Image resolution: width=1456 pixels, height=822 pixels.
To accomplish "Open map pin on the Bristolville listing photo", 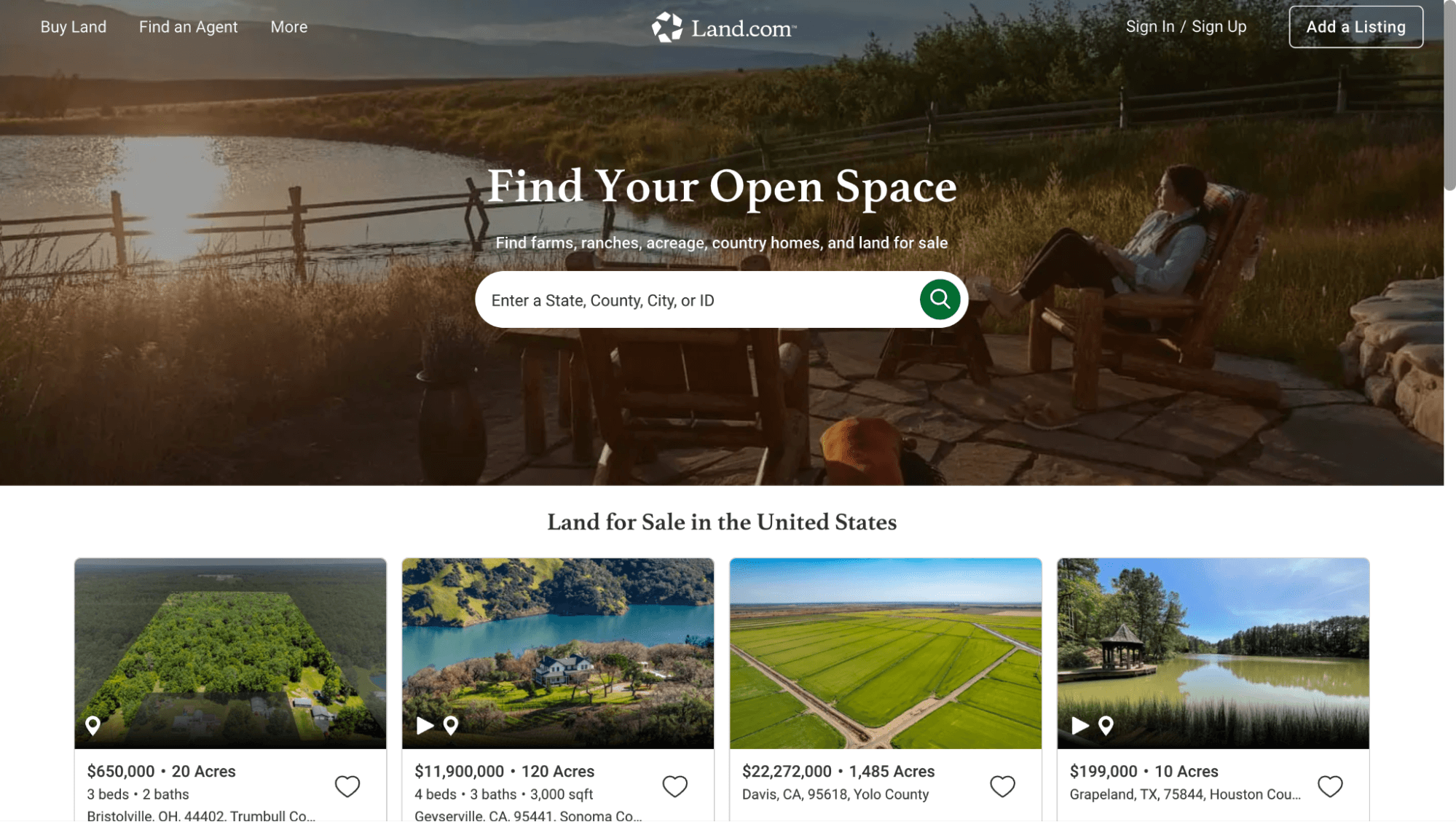I will [93, 726].
